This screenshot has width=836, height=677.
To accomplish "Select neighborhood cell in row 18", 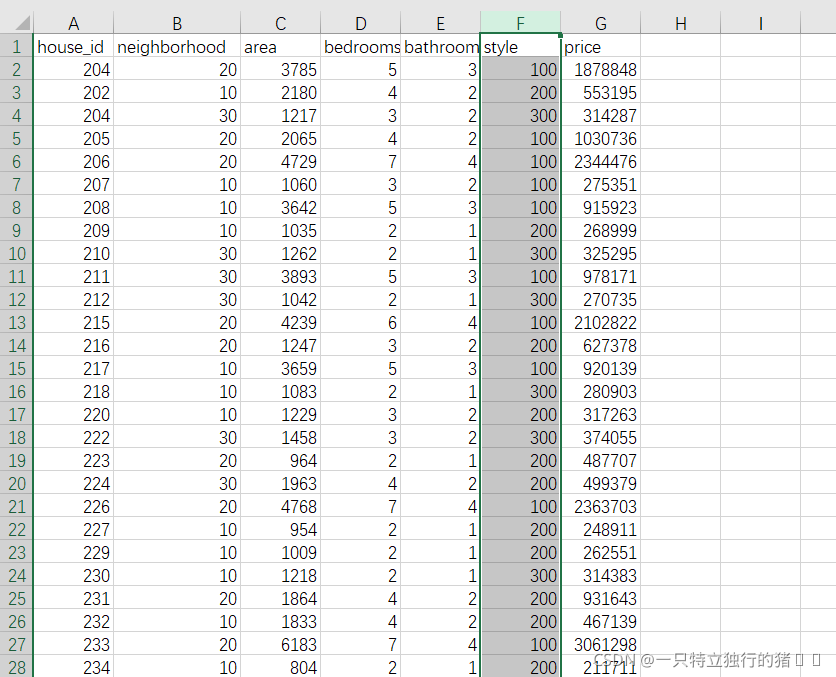I will click(x=177, y=437).
